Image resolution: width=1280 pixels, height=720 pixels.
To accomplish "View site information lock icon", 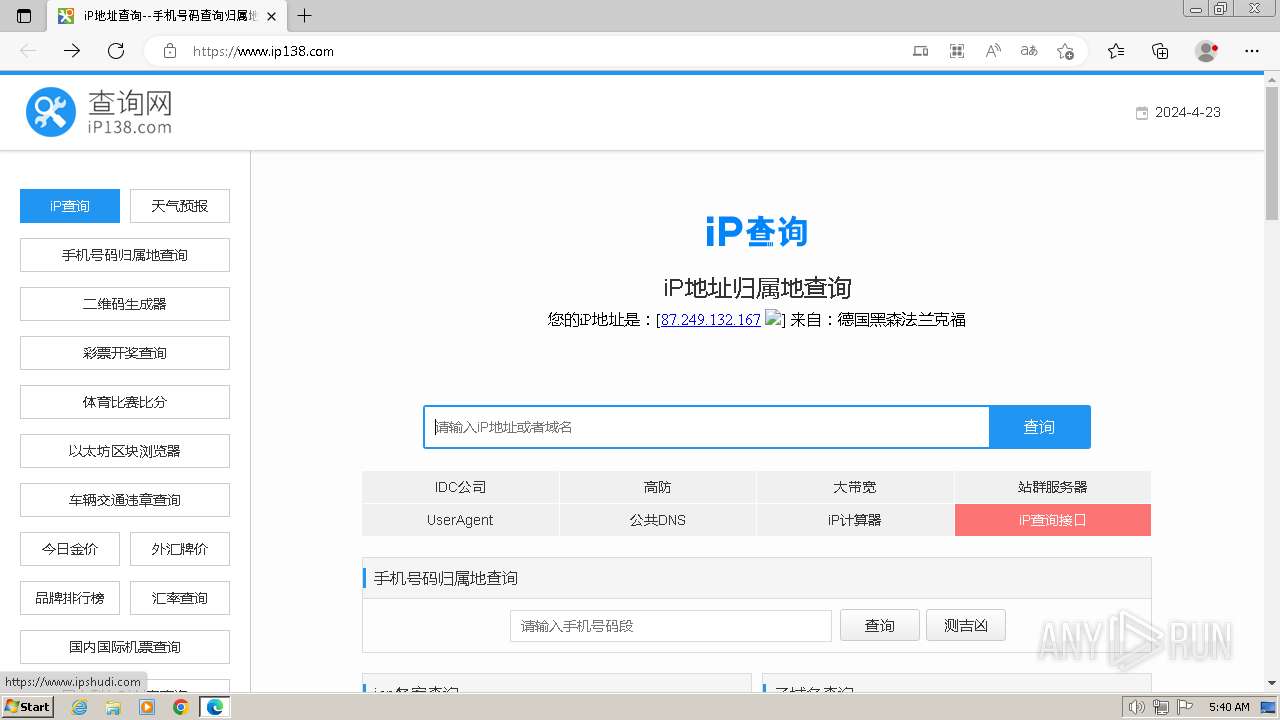I will (x=170, y=51).
